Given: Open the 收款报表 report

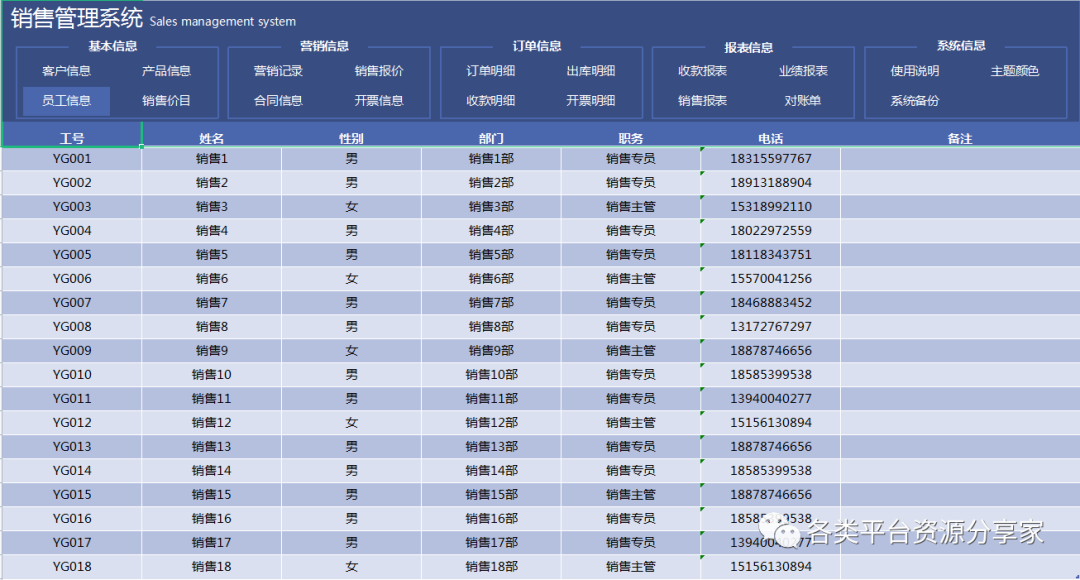Looking at the screenshot, I should click(x=703, y=71).
